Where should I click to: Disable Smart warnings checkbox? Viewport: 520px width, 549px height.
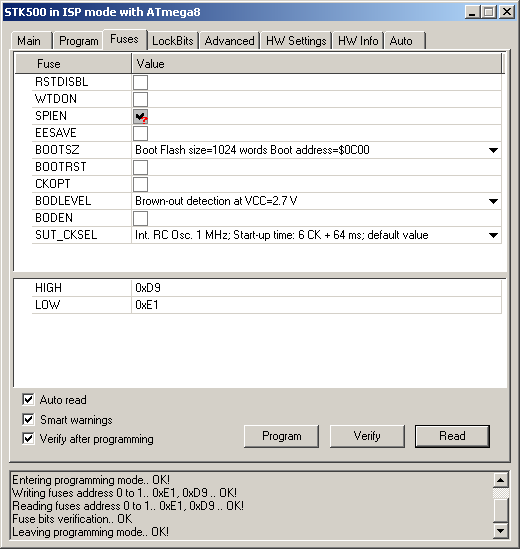(x=28, y=419)
